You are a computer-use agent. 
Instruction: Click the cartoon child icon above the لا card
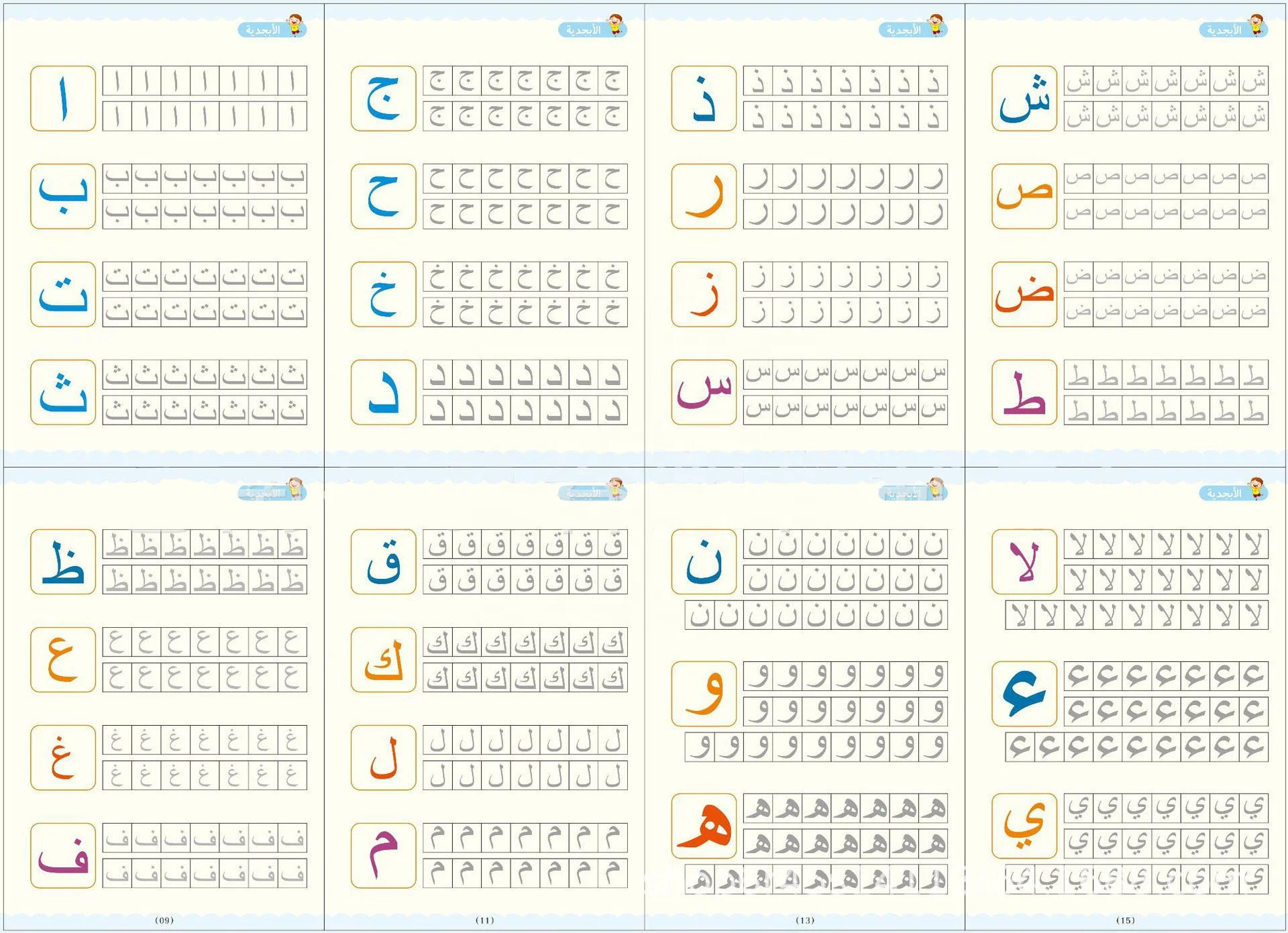1256,489
